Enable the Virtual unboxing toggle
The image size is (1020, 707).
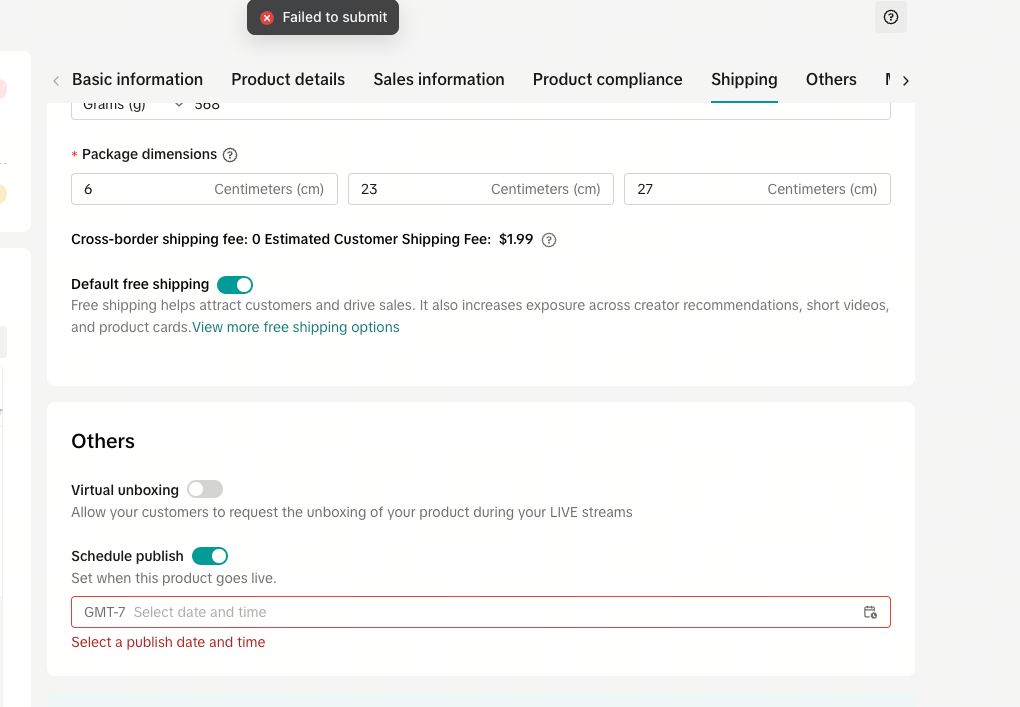point(205,490)
